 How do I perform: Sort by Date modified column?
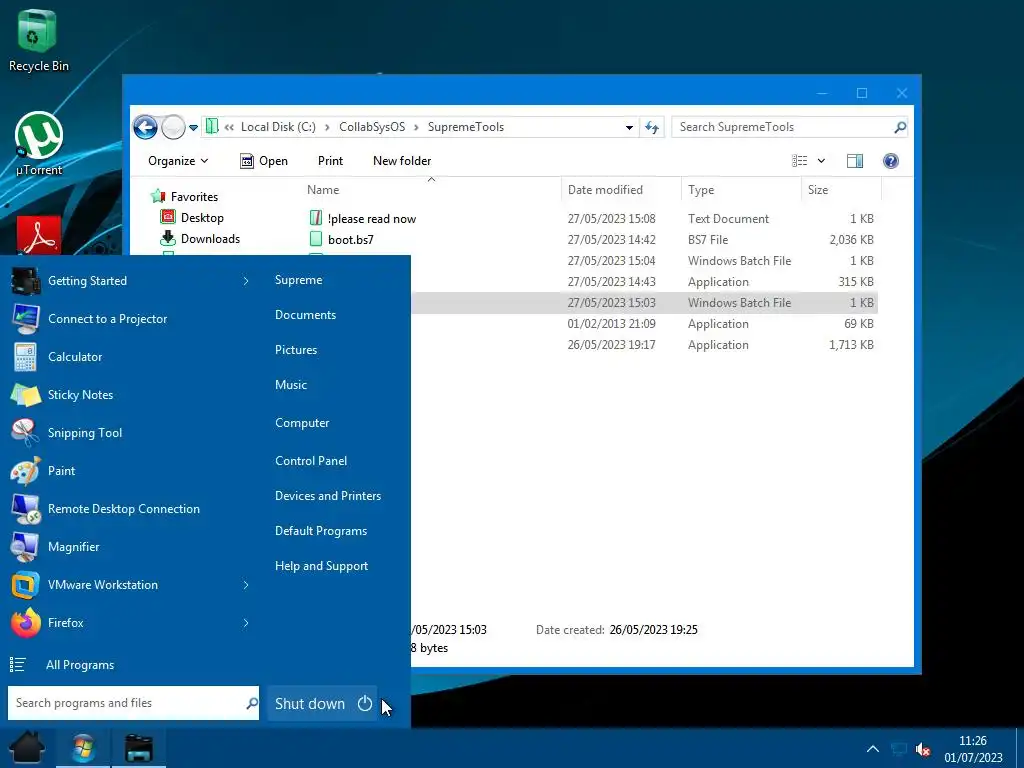(621, 190)
